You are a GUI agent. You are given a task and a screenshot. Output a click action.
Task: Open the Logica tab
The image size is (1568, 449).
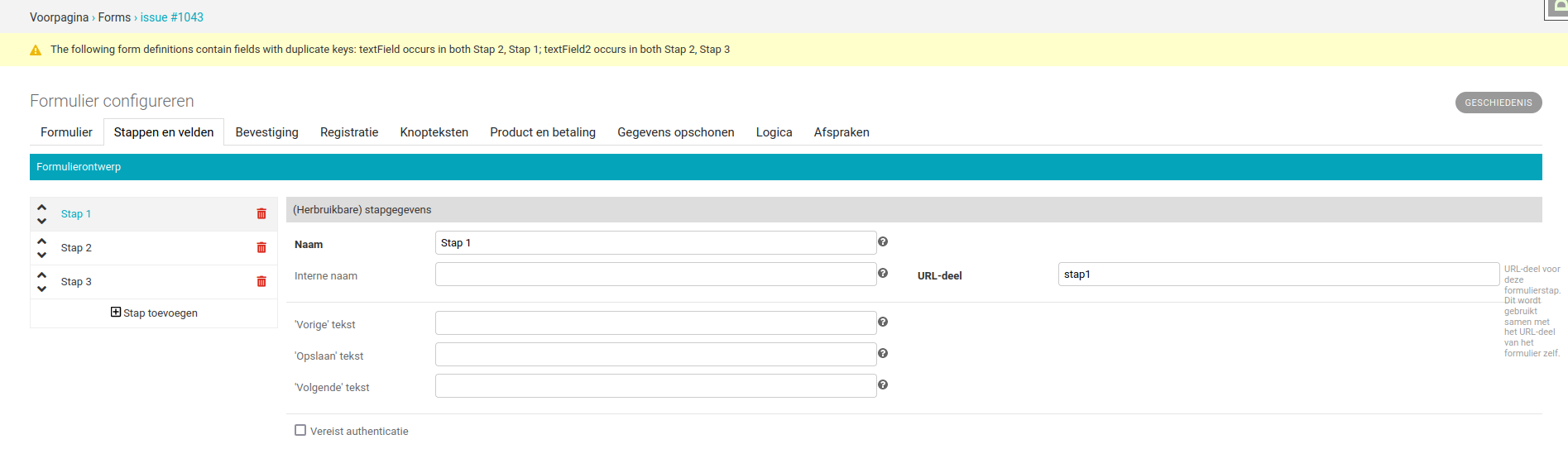774,132
